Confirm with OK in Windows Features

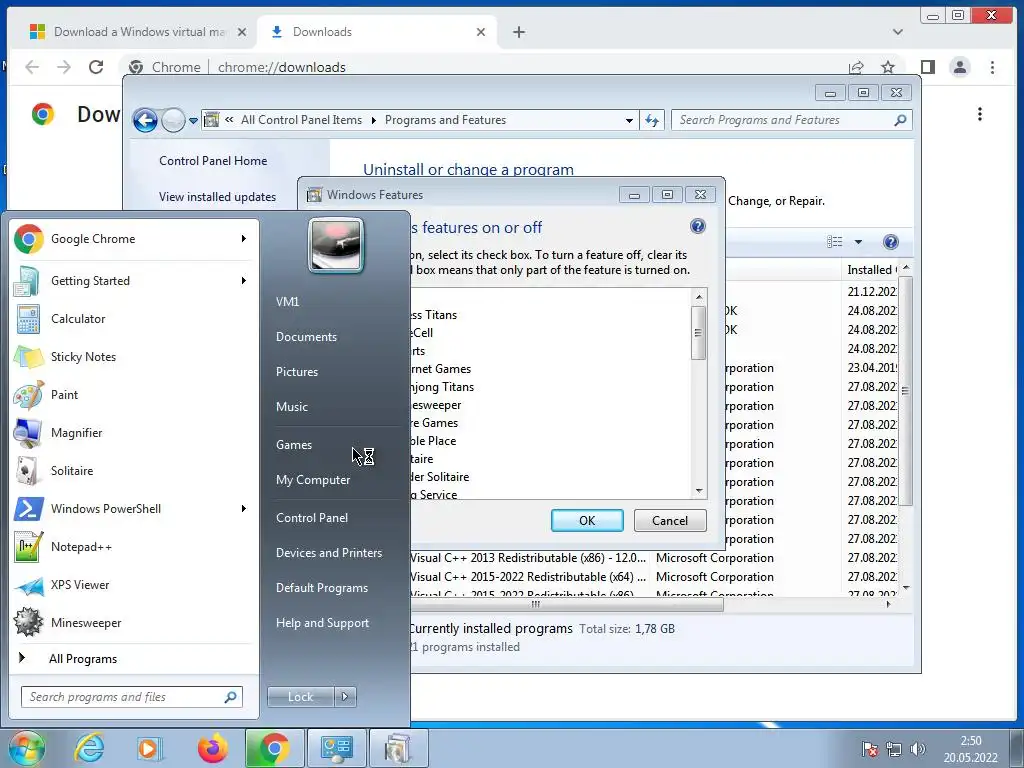pos(587,520)
